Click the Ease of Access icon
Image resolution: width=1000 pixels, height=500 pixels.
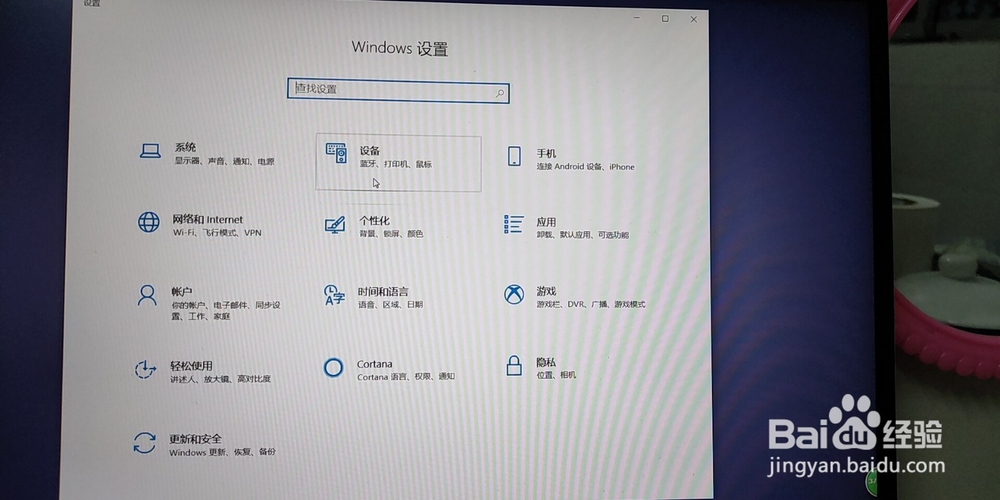145,369
